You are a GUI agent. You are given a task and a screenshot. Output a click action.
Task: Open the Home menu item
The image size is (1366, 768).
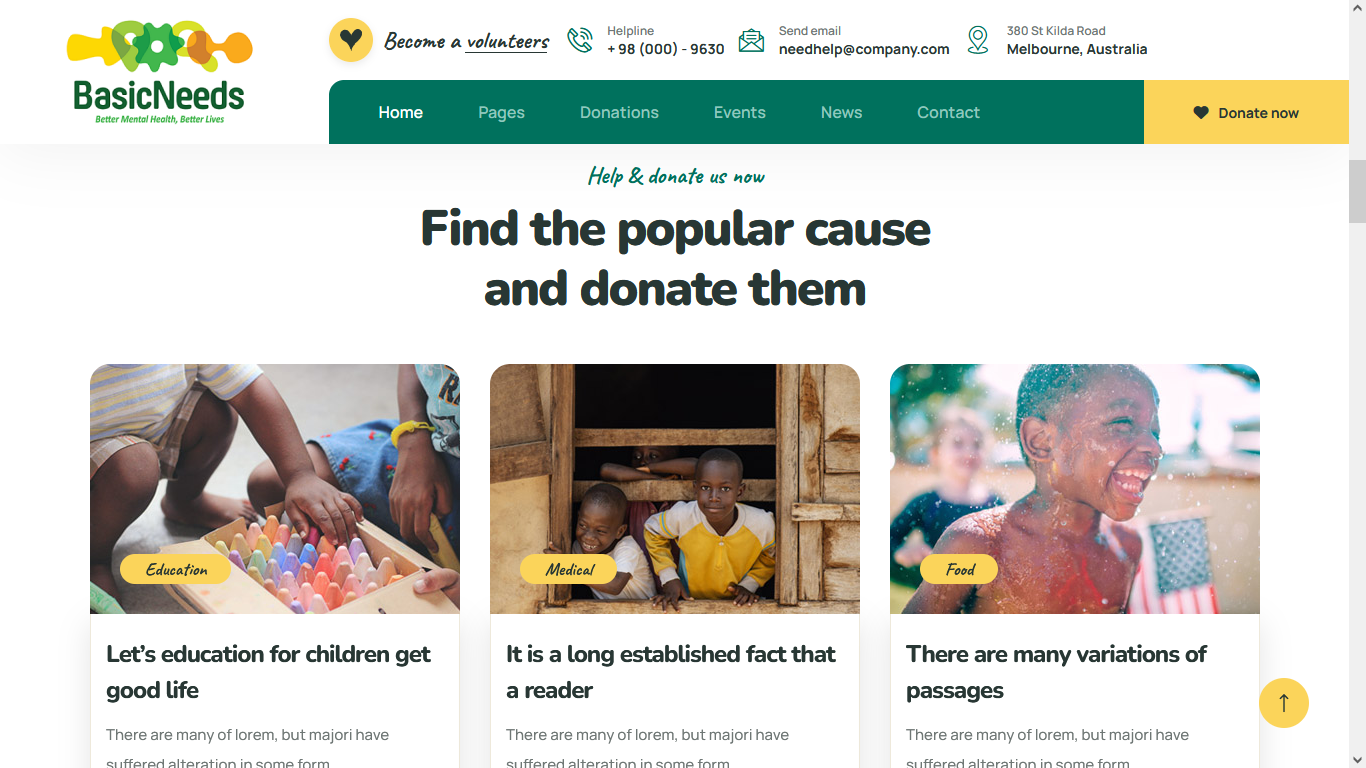401,112
